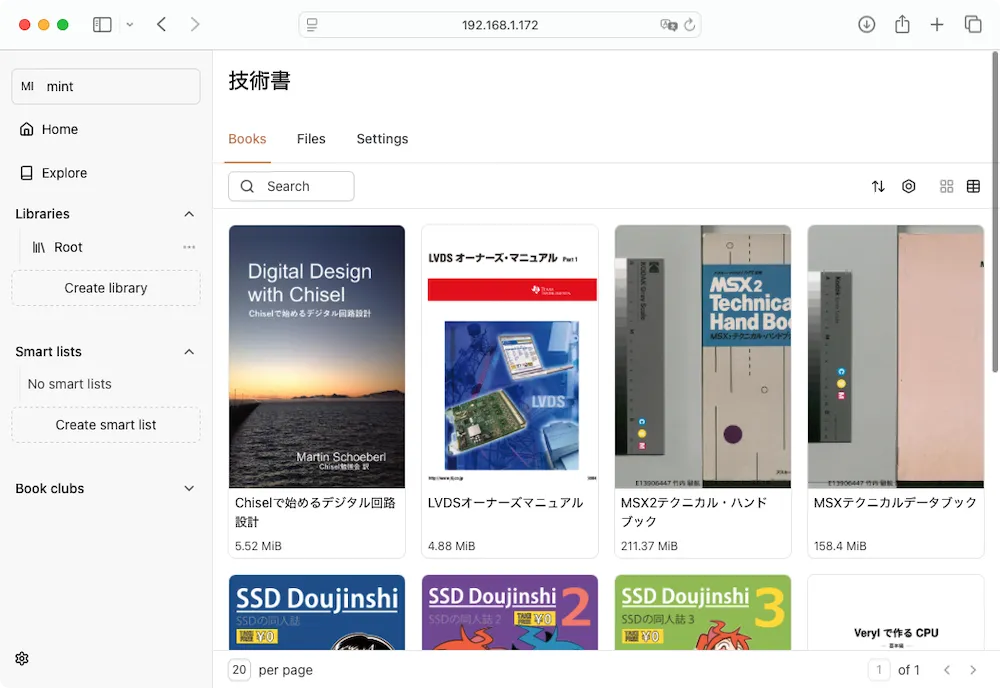
Task: Click the translate page icon
Action: click(668, 25)
